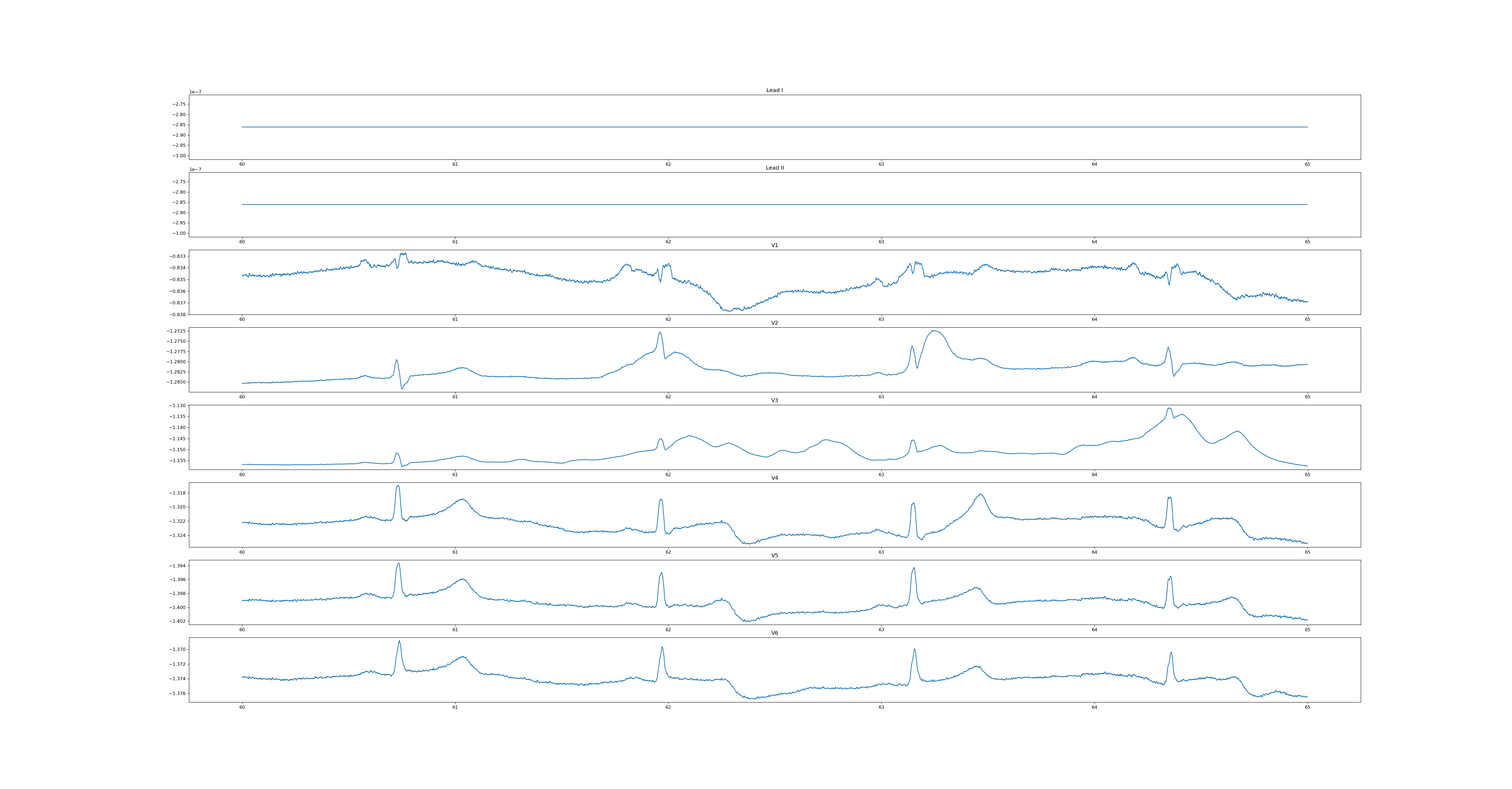Click y-axis tick -0.838 on V1 plot
1512x789 pixels.
pyautogui.click(x=177, y=315)
